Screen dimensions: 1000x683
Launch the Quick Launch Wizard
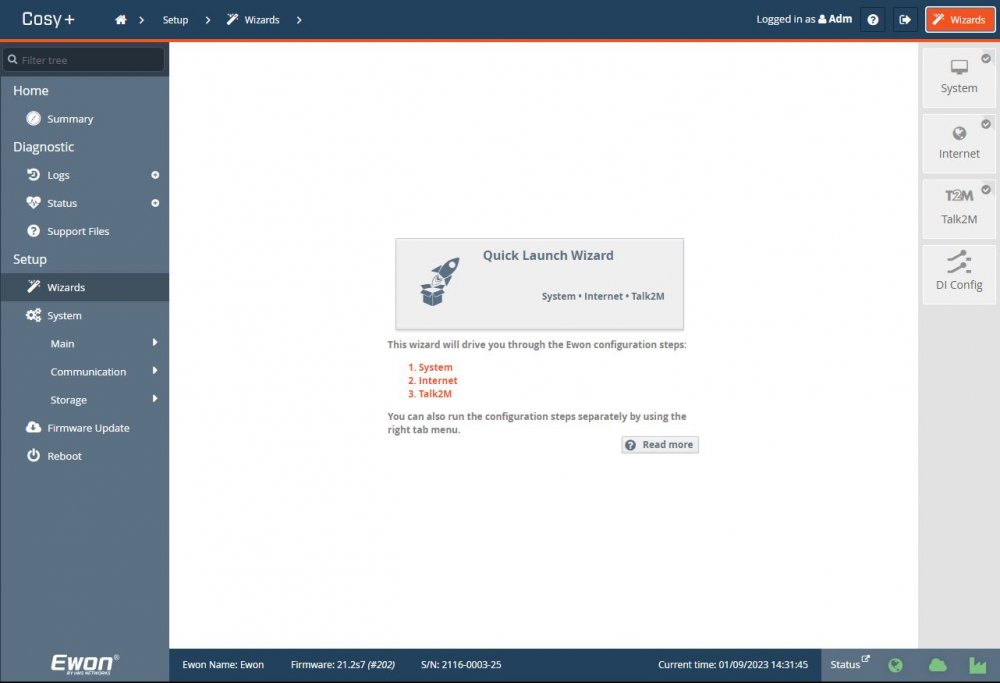coord(540,284)
